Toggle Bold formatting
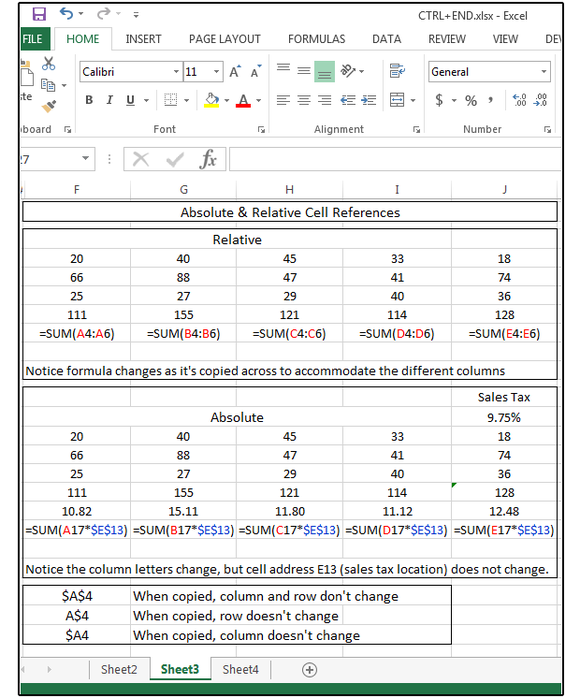This screenshot has width=580, height=698. (x=89, y=100)
